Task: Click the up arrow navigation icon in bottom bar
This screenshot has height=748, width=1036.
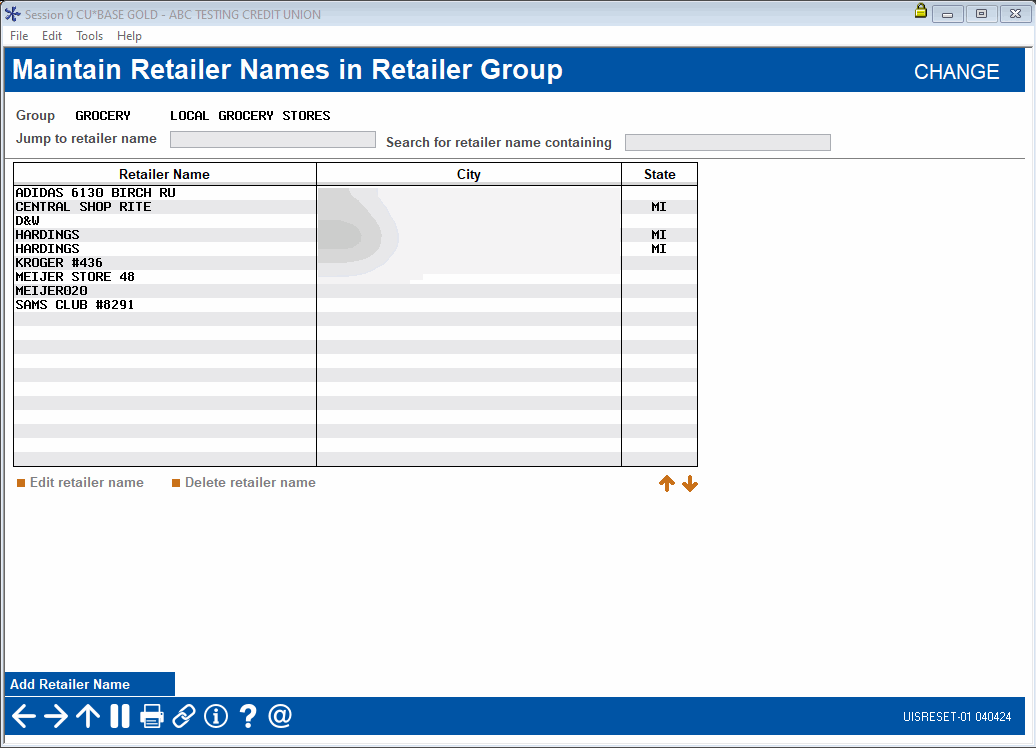Action: pos(88,716)
